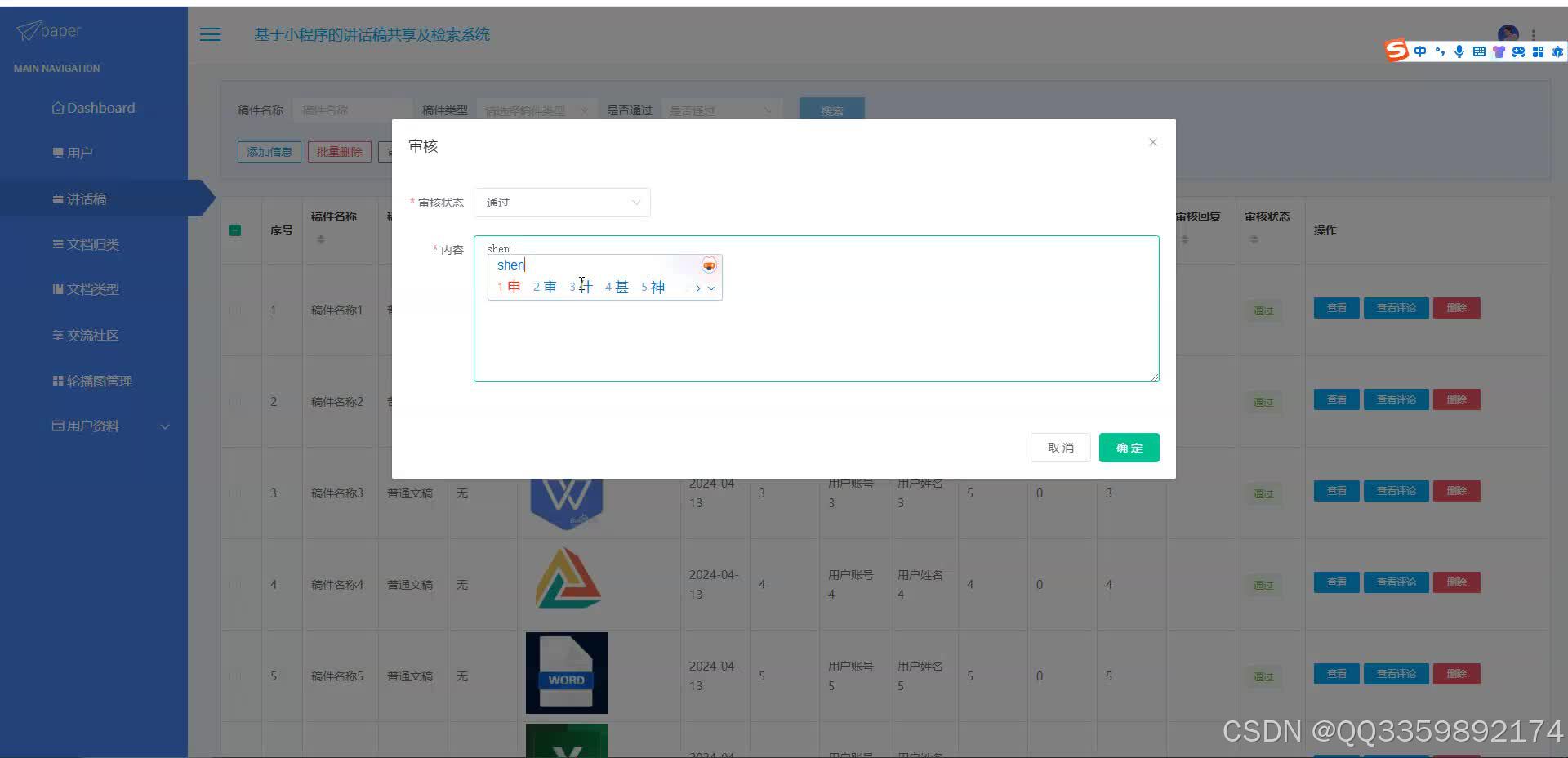The height and width of the screenshot is (758, 1568).
Task: Open the WORD file thumbnail in row 5
Action: (x=567, y=673)
